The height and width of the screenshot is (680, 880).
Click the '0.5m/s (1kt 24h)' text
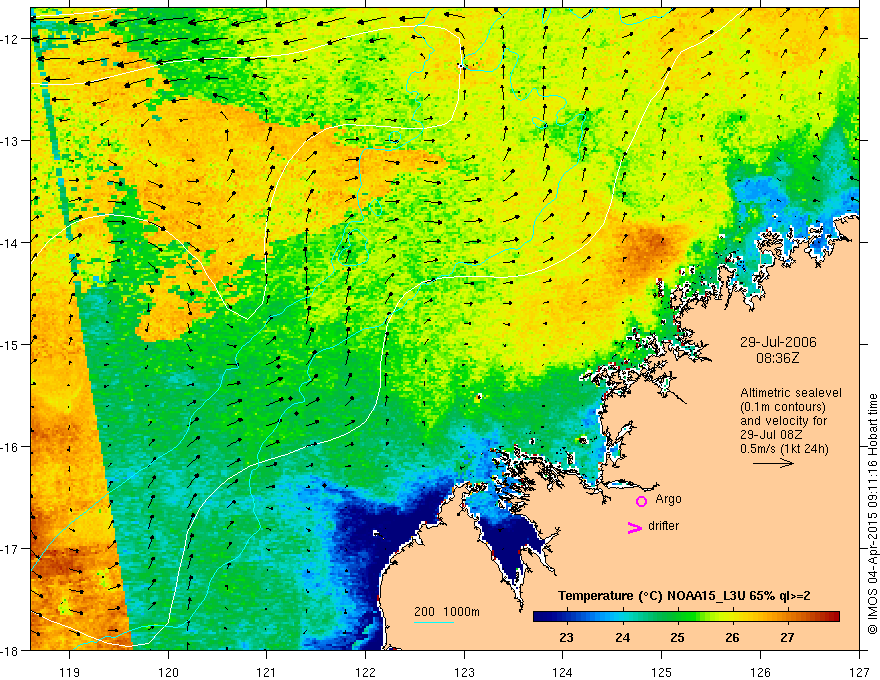784,449
